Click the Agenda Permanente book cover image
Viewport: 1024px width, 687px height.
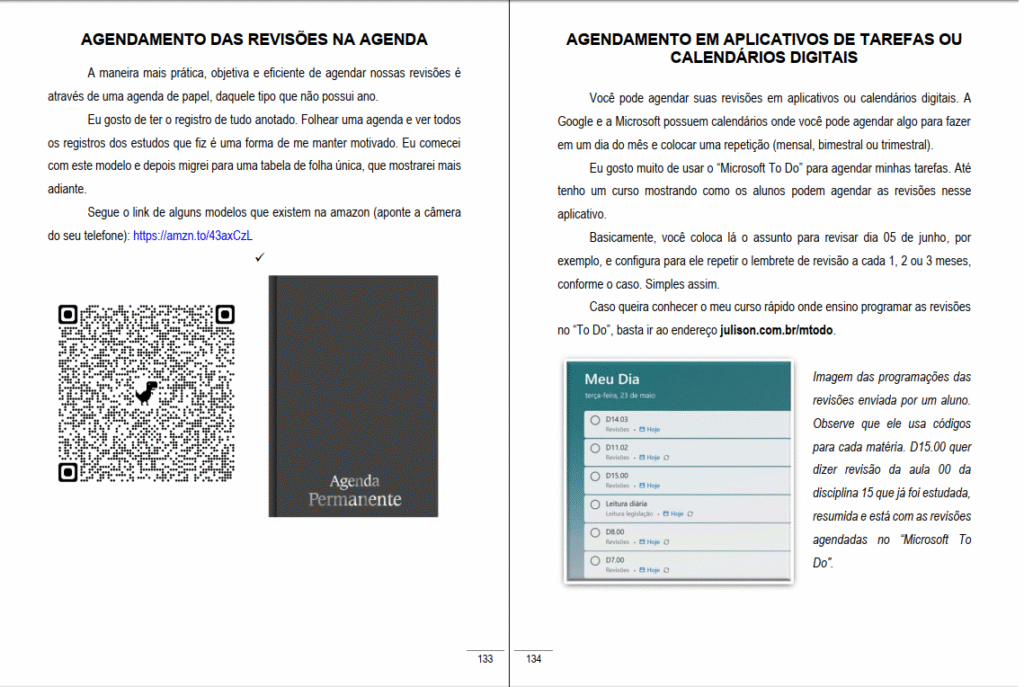353,396
